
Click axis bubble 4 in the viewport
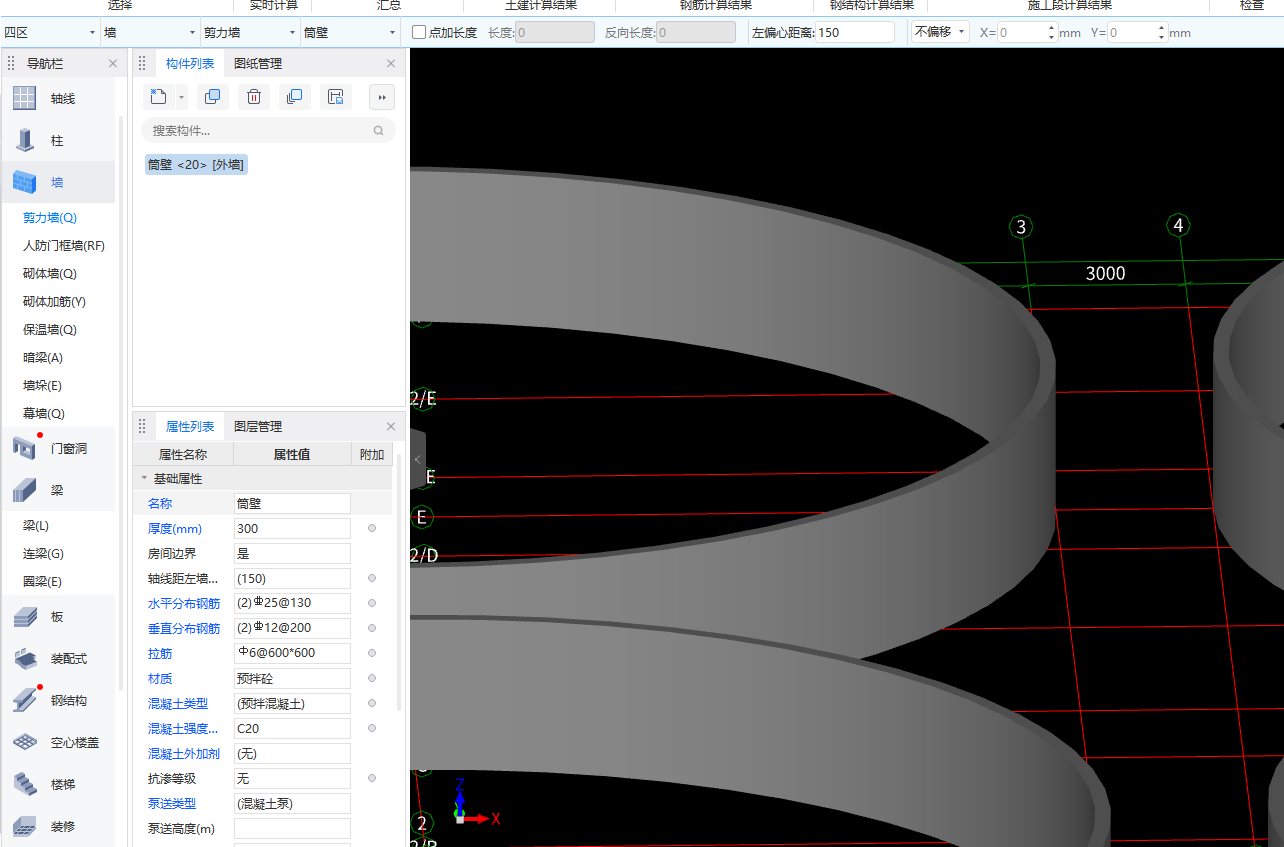pyautogui.click(x=1178, y=225)
